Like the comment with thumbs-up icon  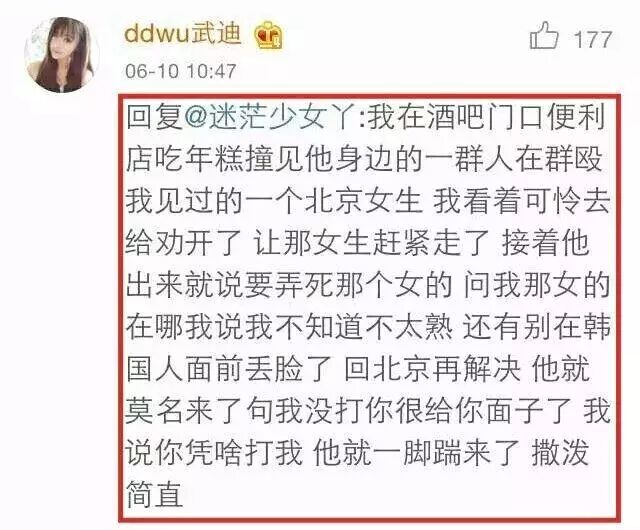point(544,36)
